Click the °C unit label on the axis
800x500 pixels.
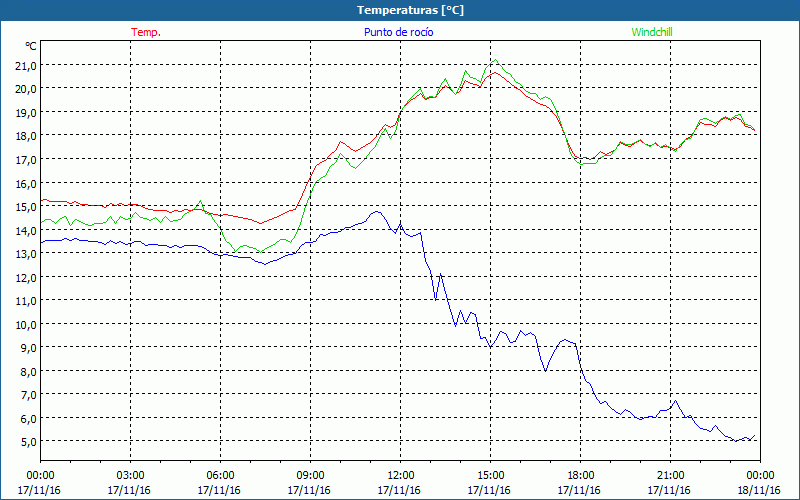(31, 46)
